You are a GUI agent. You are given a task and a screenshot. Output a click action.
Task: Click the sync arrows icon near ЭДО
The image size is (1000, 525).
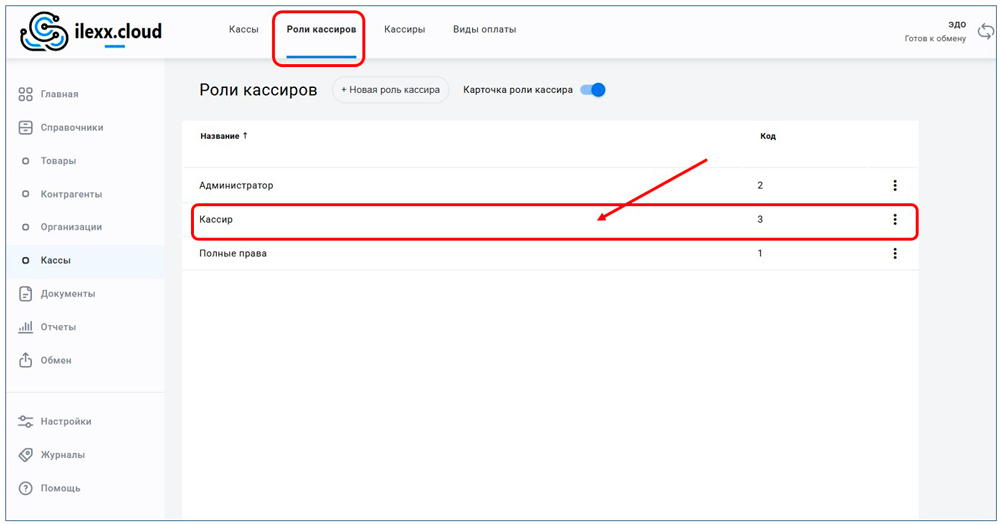(985, 31)
